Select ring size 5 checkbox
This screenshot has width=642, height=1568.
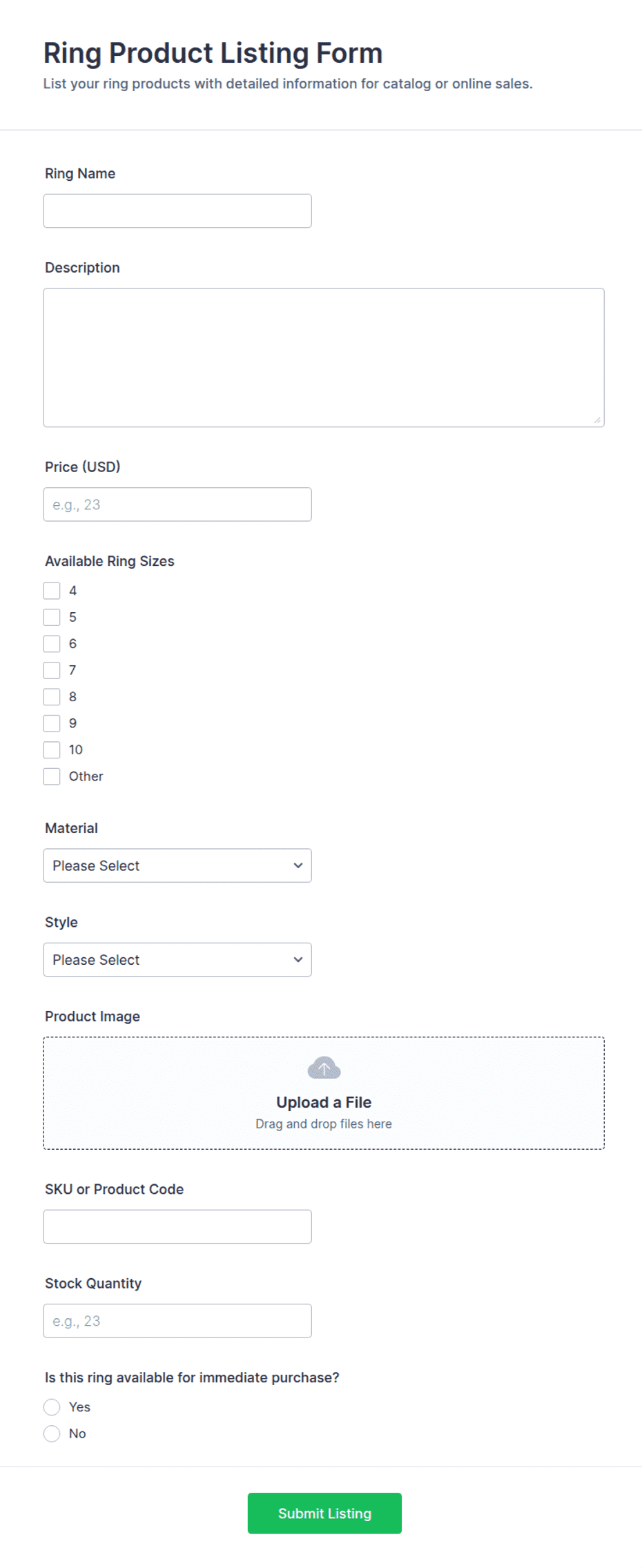coord(52,617)
